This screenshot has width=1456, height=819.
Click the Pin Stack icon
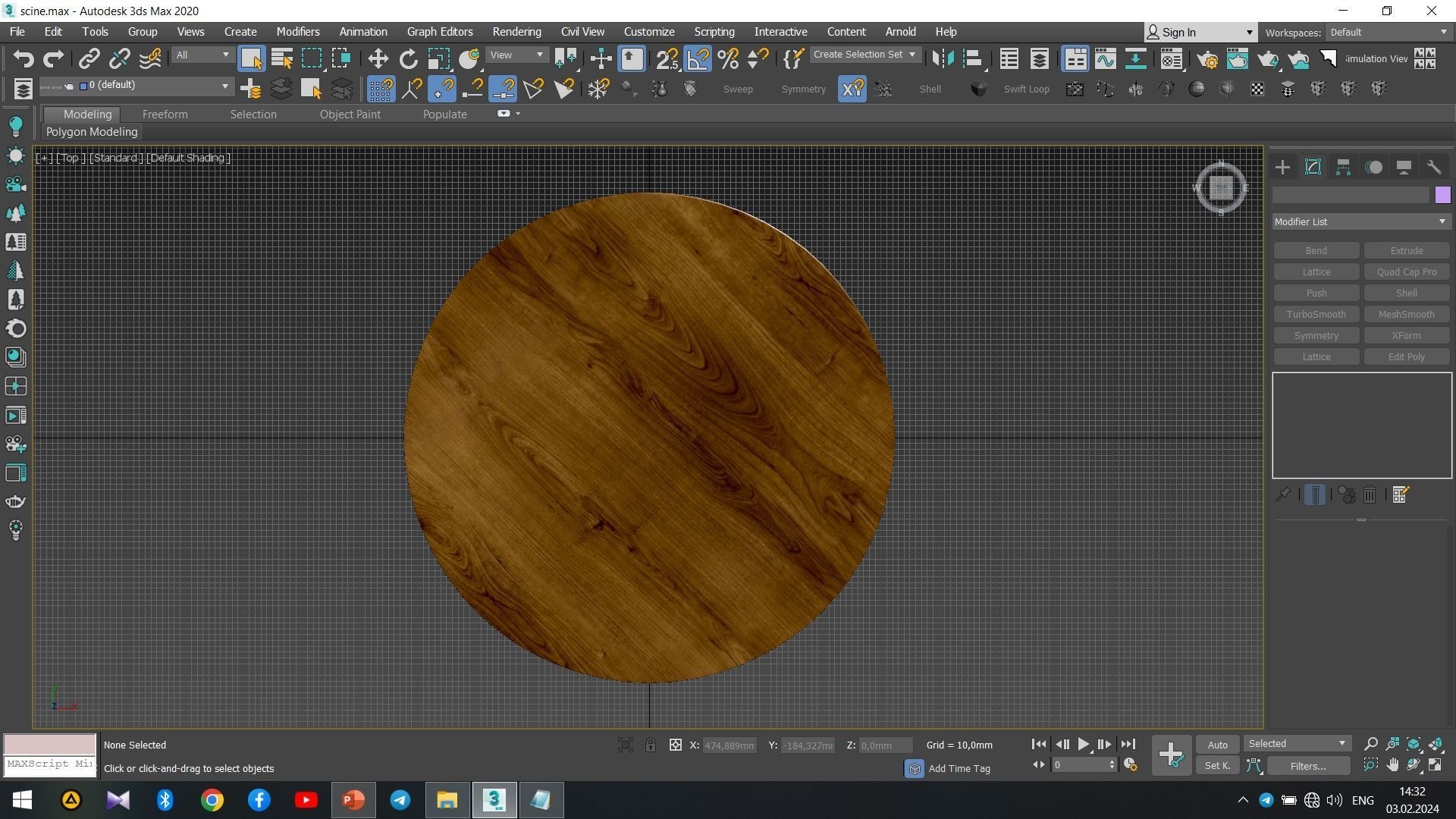[1283, 494]
